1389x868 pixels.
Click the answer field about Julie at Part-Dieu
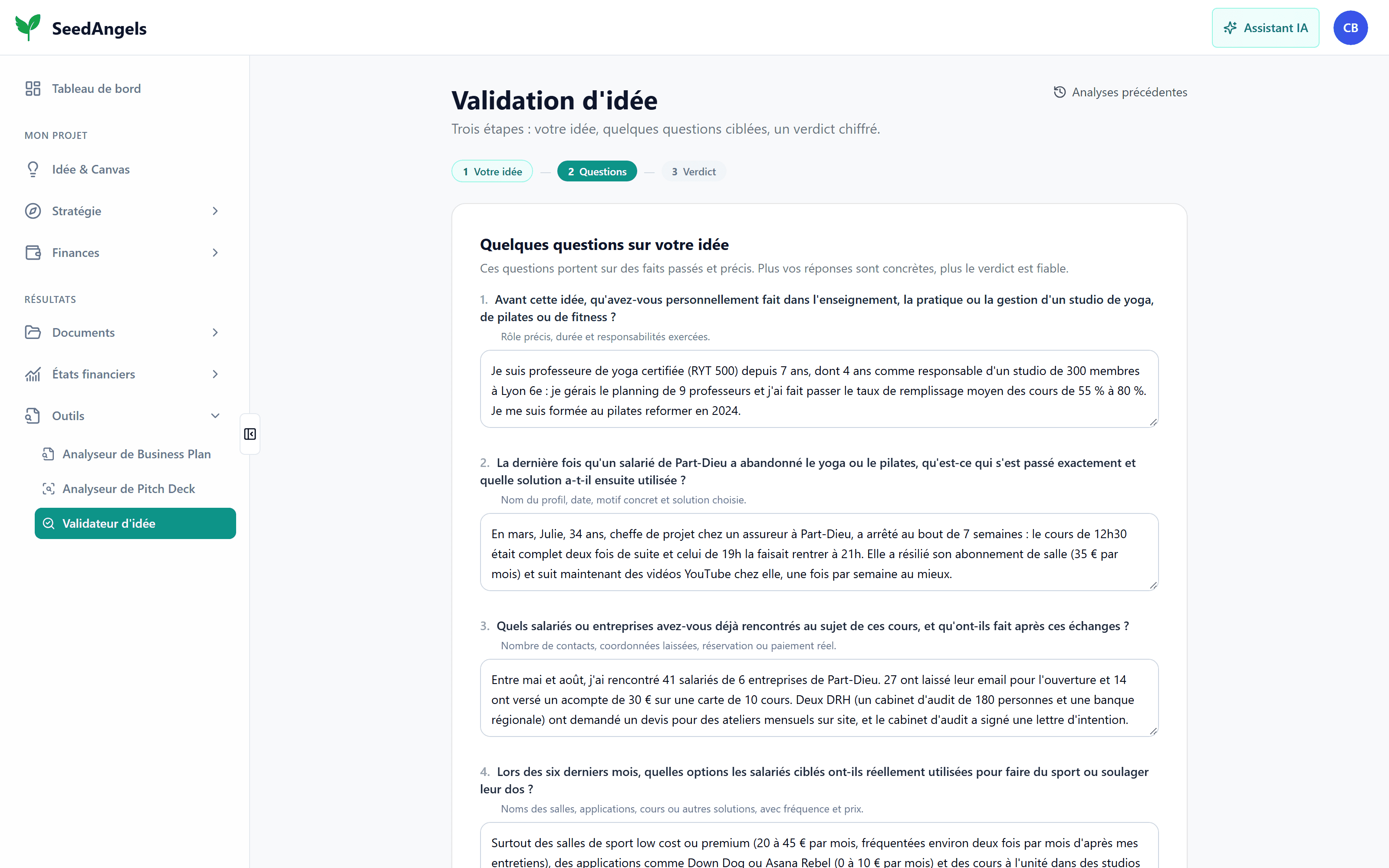(x=819, y=552)
